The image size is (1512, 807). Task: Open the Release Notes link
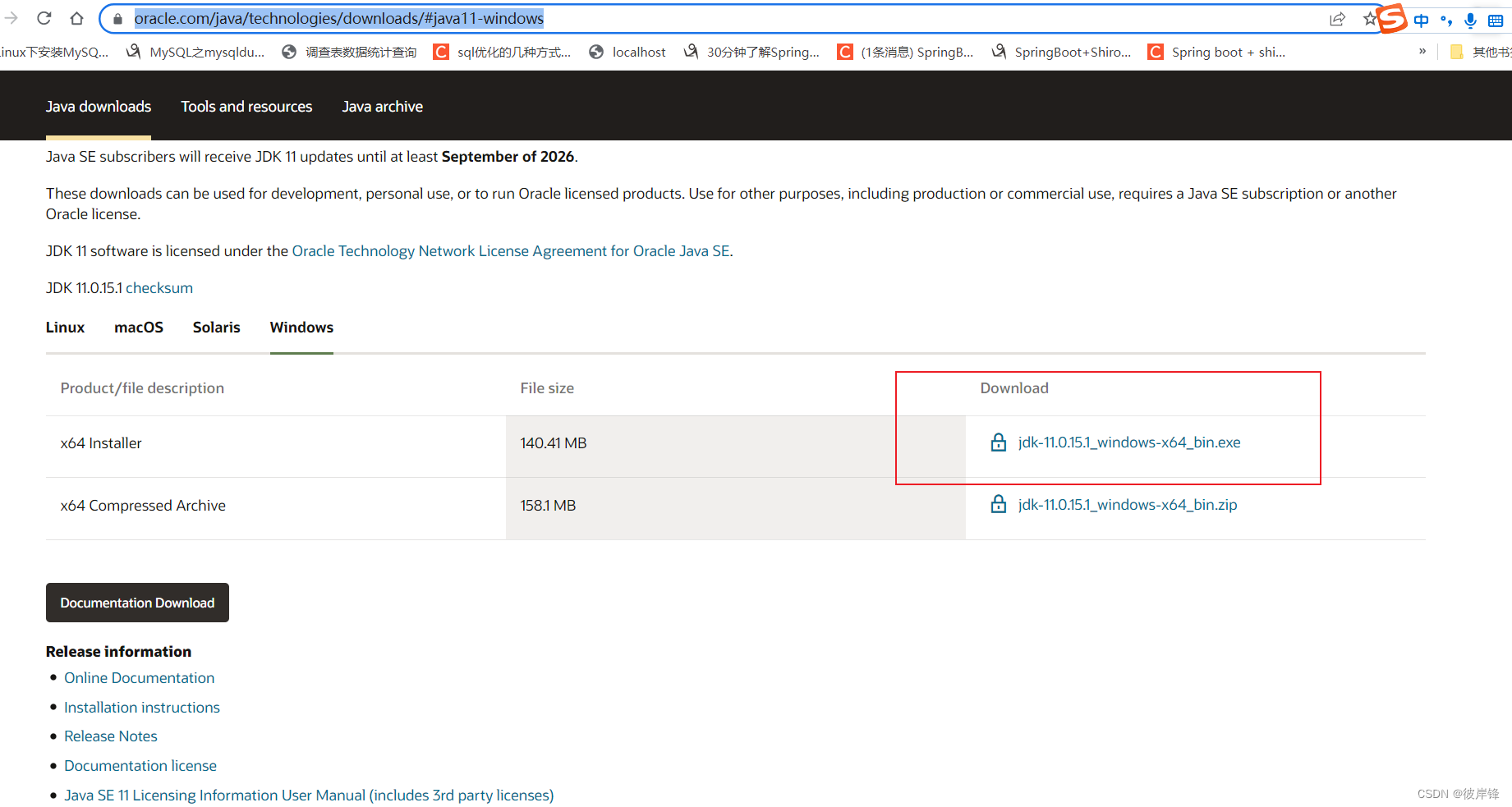click(111, 736)
